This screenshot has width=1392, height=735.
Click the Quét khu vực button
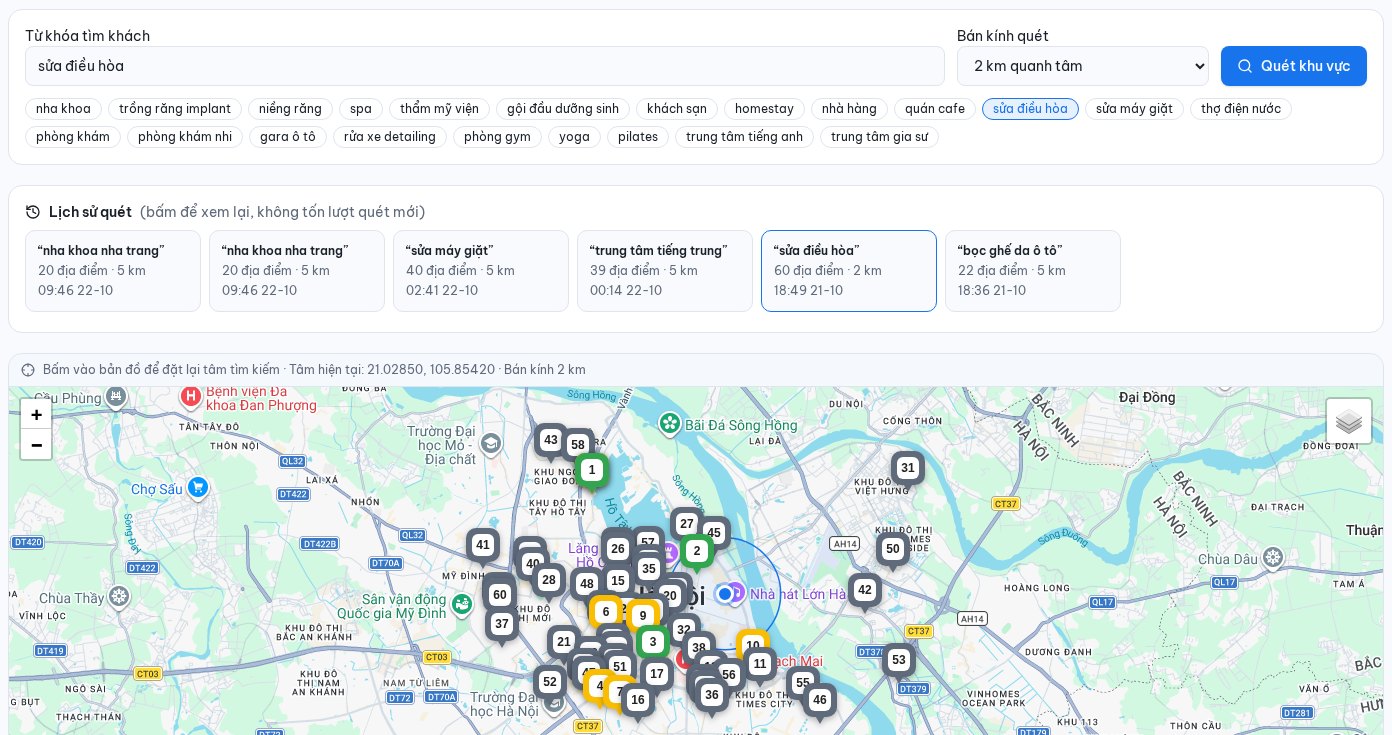pyautogui.click(x=1294, y=66)
